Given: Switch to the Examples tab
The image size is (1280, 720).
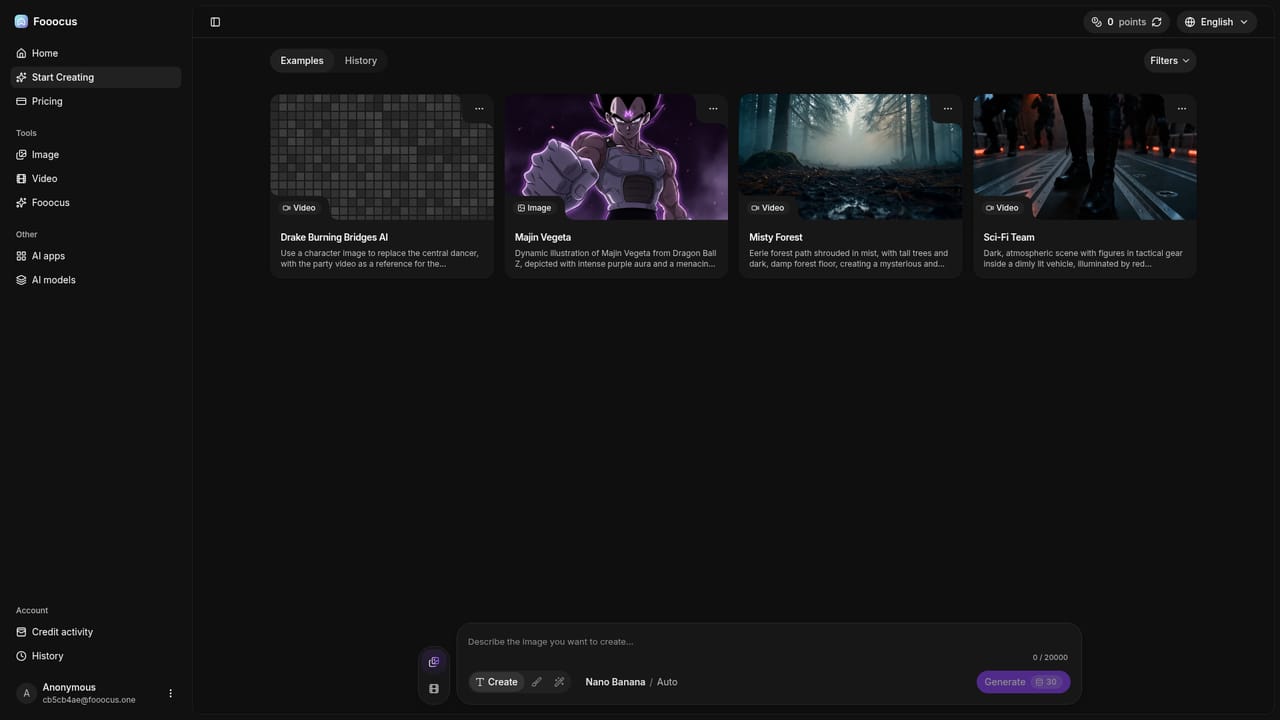Looking at the screenshot, I should click(x=302, y=61).
